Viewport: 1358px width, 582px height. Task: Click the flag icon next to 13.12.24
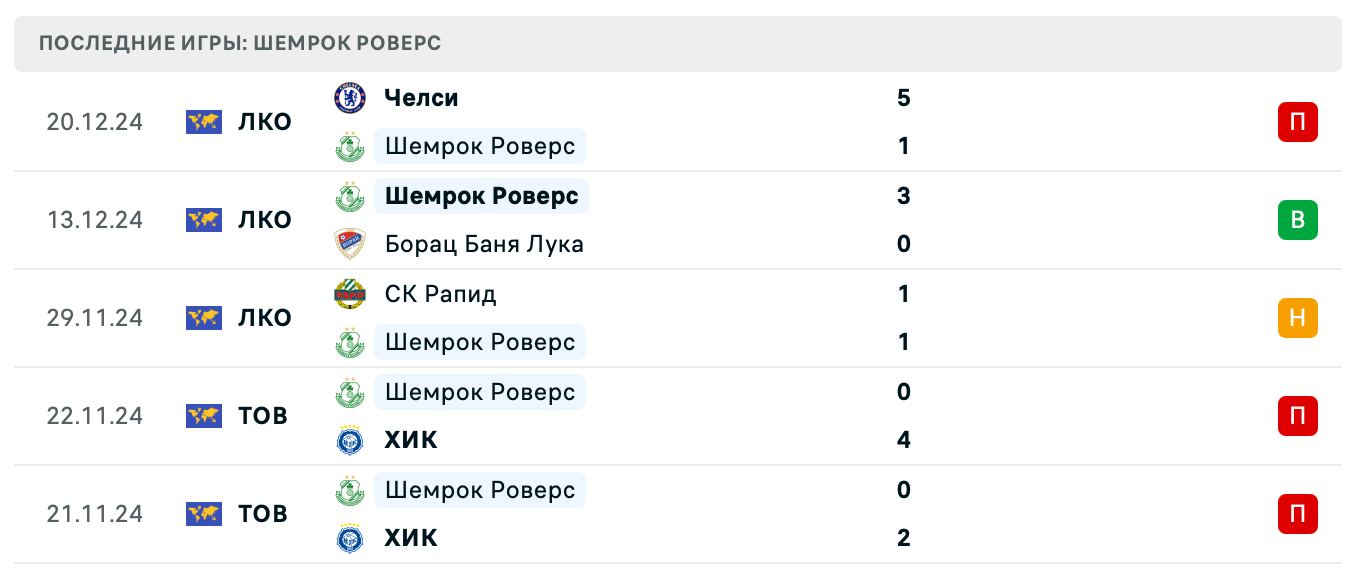[203, 219]
